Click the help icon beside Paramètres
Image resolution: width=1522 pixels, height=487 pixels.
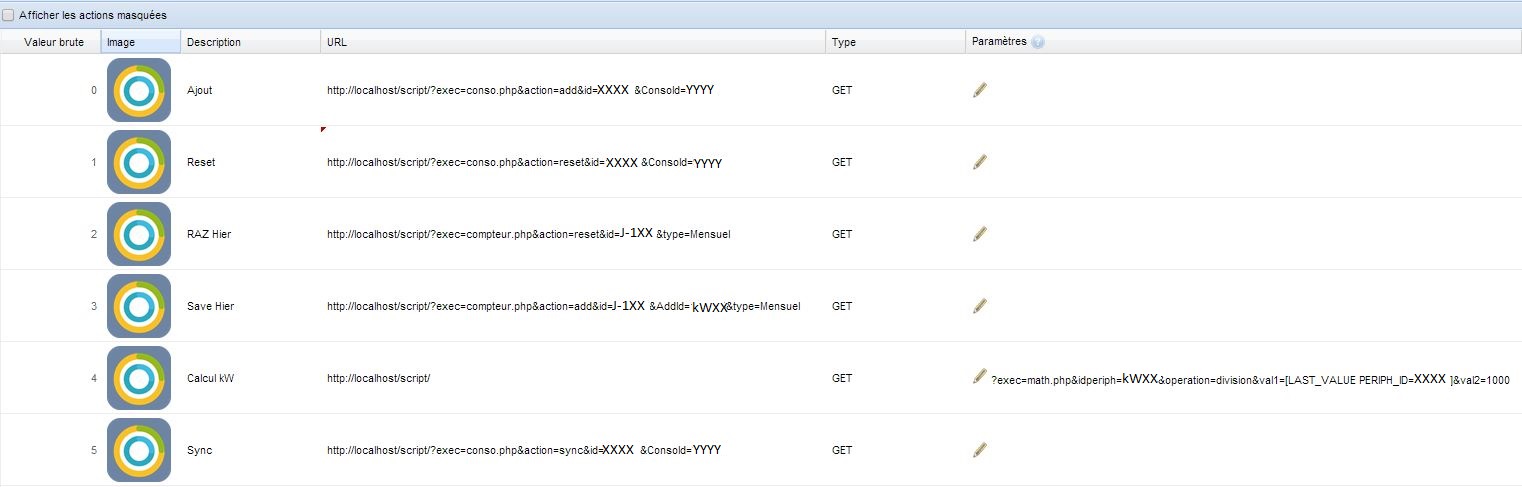(x=1038, y=42)
